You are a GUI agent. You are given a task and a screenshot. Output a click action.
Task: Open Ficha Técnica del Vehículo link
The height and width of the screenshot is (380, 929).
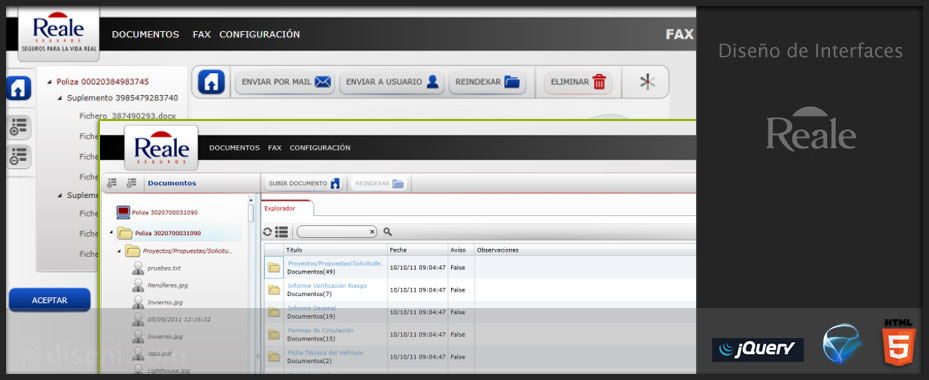(326, 353)
